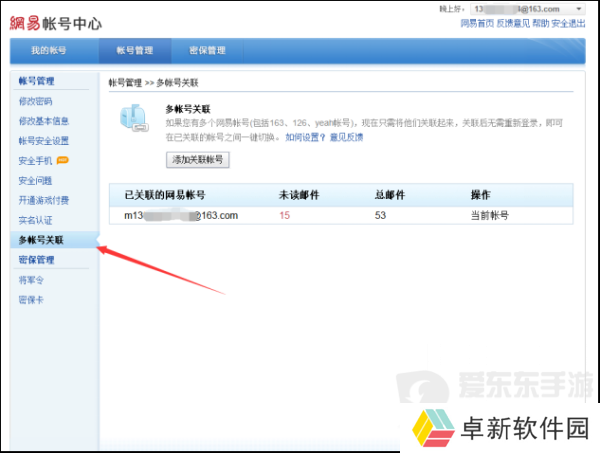Select 安全问题 in the sidebar

click(x=36, y=181)
